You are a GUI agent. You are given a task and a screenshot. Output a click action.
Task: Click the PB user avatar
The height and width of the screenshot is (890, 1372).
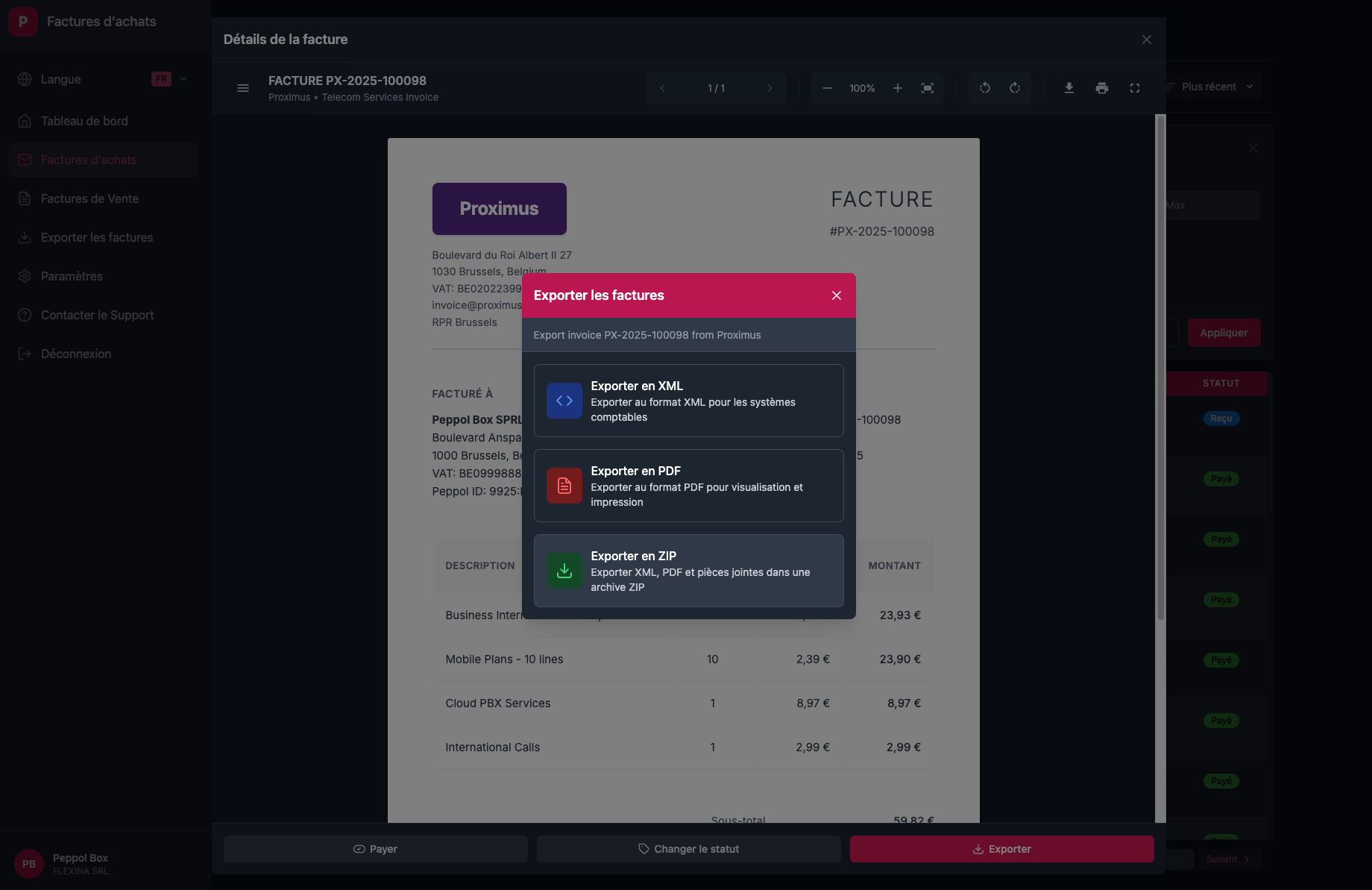point(29,864)
